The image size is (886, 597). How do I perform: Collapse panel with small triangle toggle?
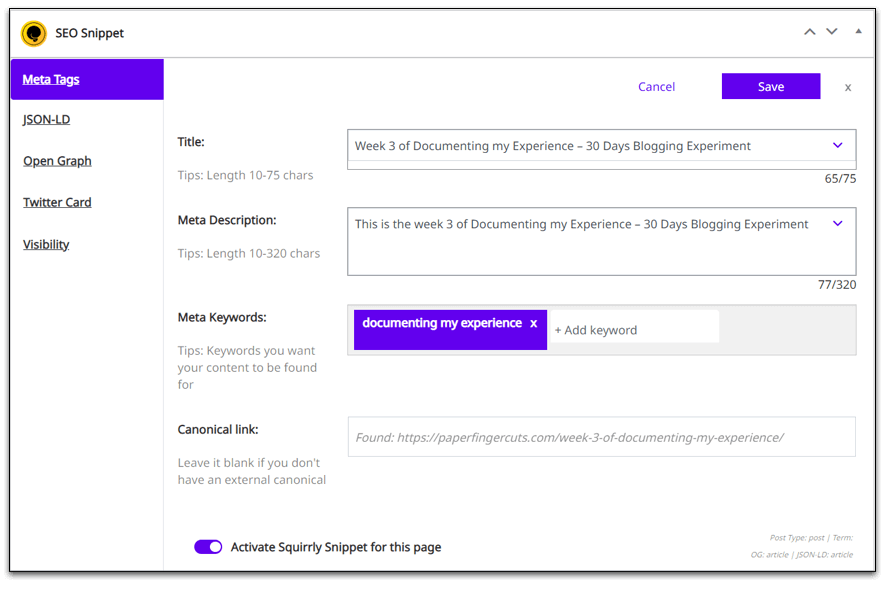point(858,32)
